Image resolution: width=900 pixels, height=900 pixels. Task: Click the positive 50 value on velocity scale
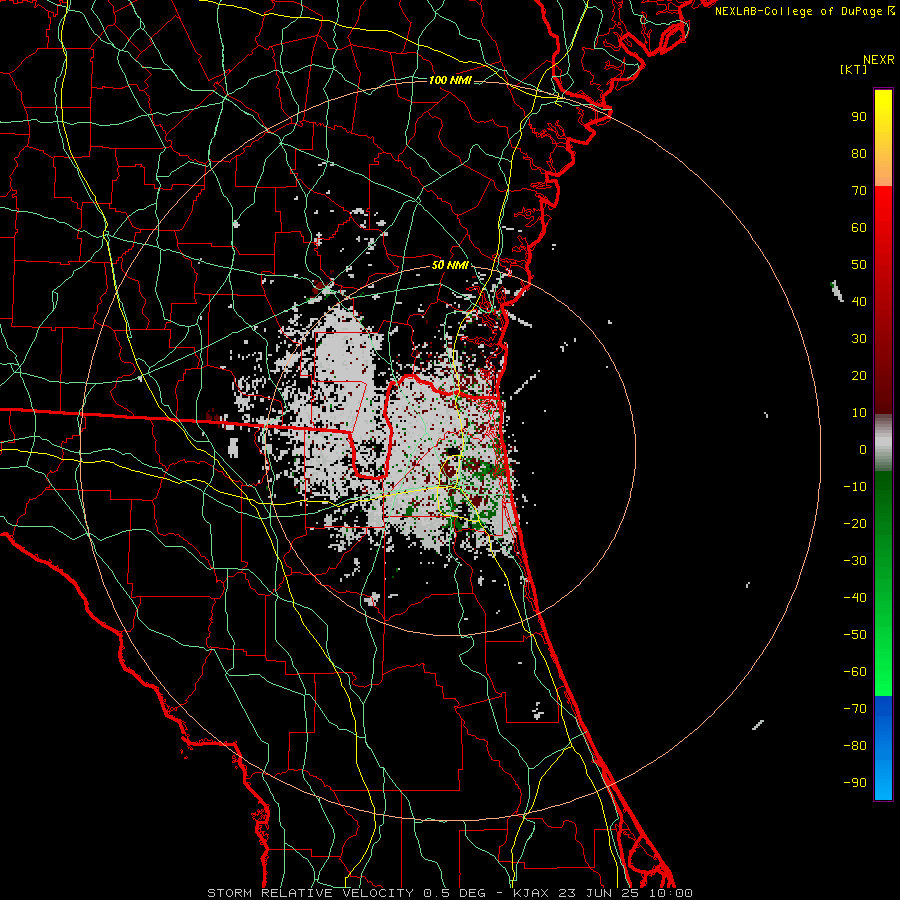pos(859,265)
